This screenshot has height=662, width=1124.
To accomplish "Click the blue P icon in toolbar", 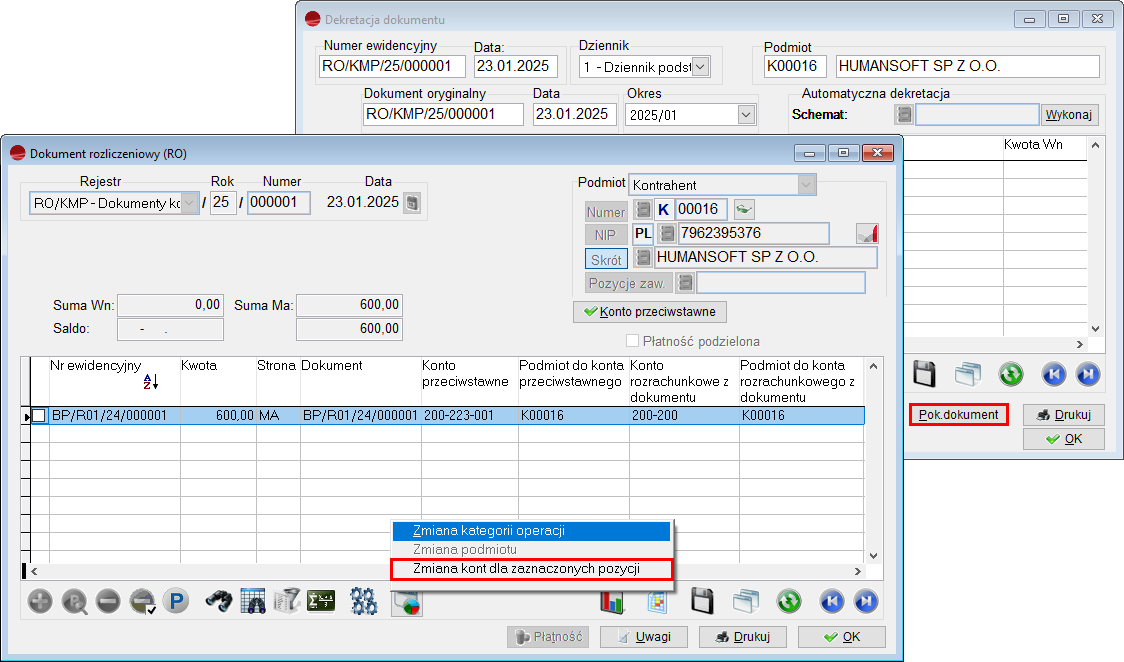I will coord(176,601).
